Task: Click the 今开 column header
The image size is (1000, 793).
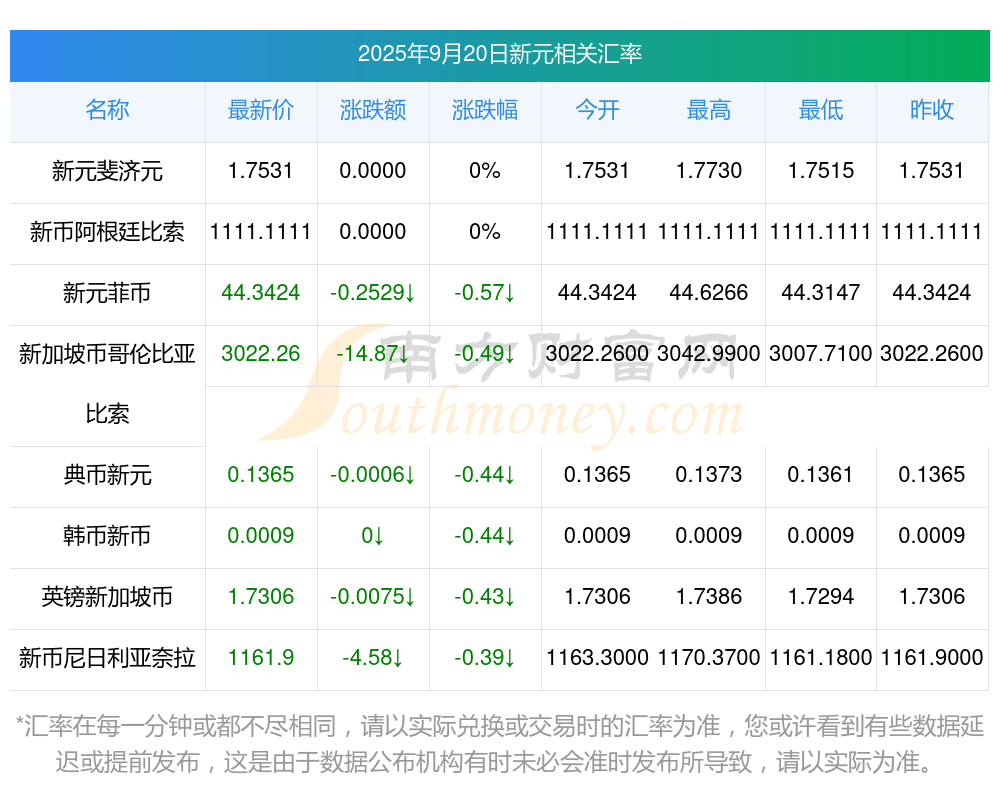Action: 597,110
